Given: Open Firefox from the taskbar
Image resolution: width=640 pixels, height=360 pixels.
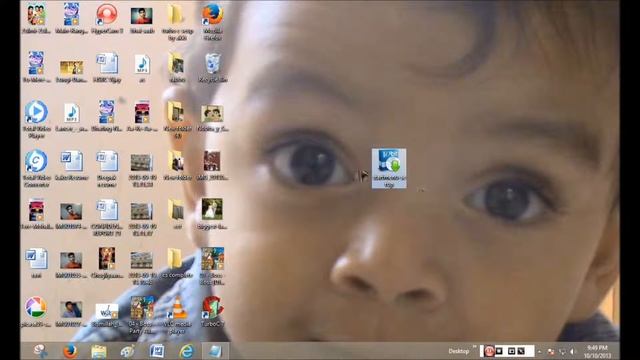Looking at the screenshot, I should pos(70,351).
